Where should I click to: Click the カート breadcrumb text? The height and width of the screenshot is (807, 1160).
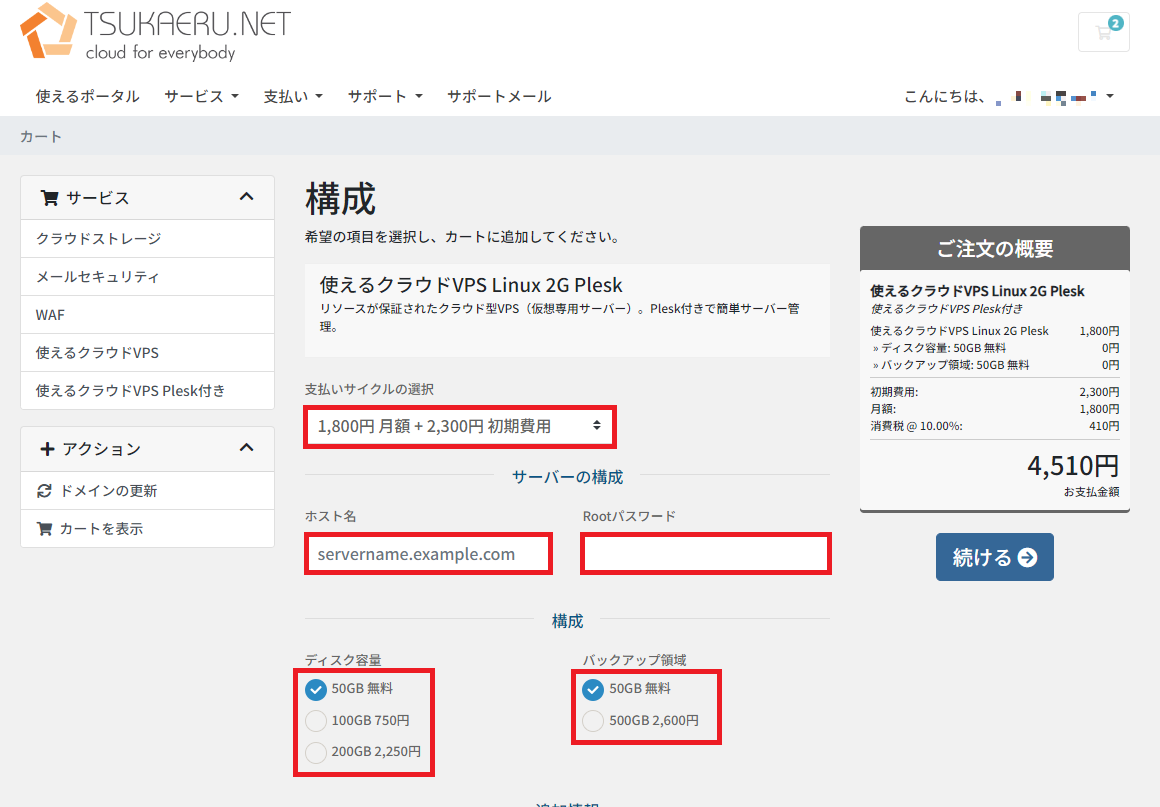pos(41,136)
